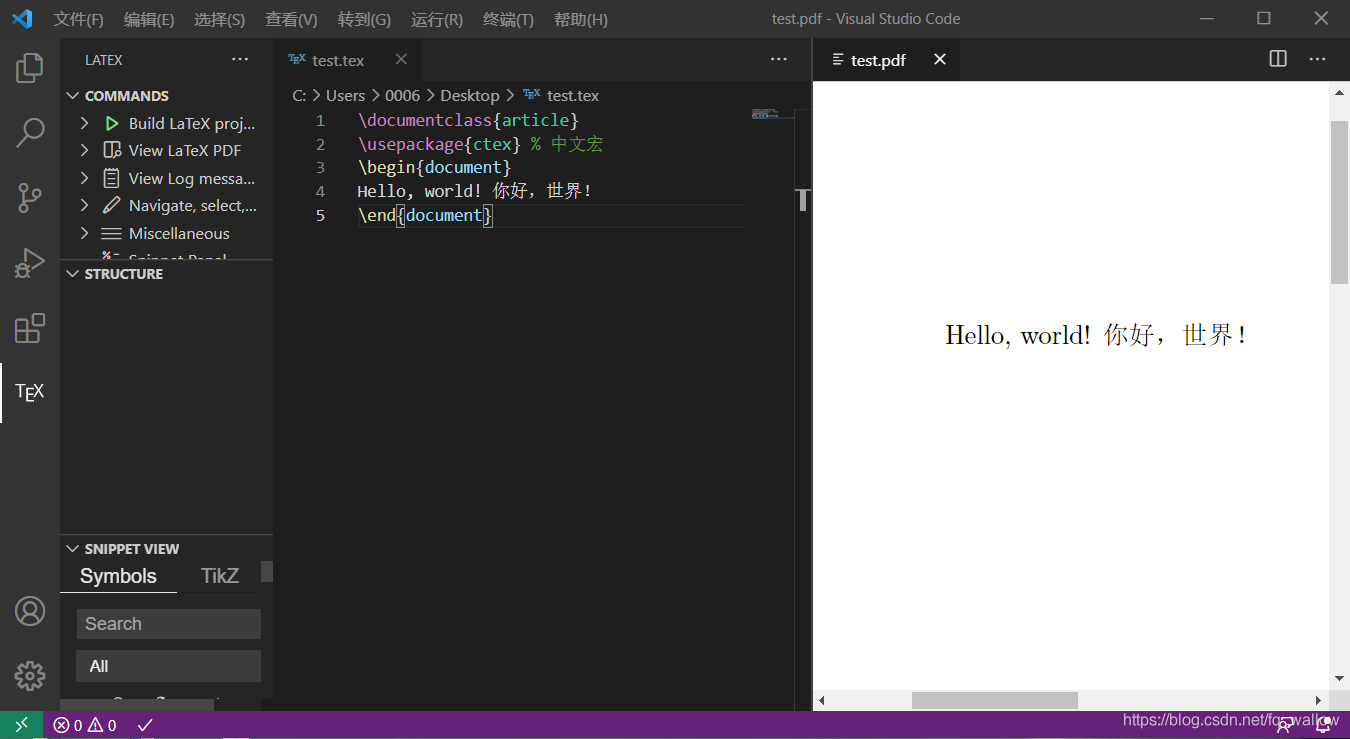Click the Navigate, select pencil icon
1350x739 pixels.
tap(112, 206)
